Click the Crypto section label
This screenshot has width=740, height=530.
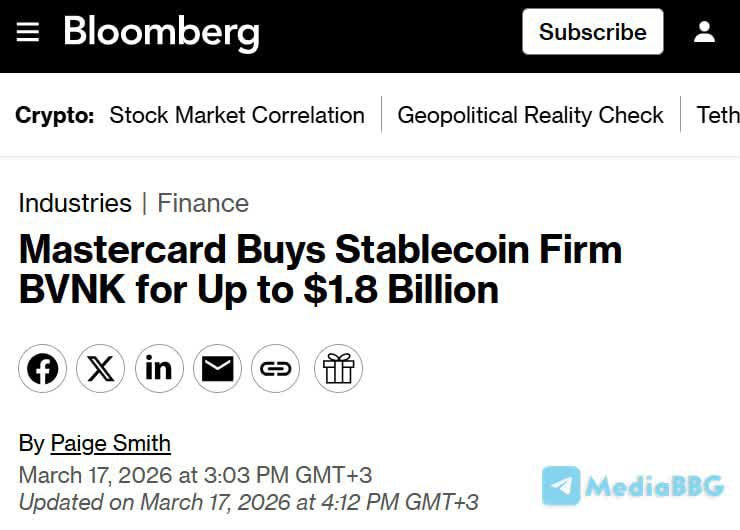pos(54,115)
